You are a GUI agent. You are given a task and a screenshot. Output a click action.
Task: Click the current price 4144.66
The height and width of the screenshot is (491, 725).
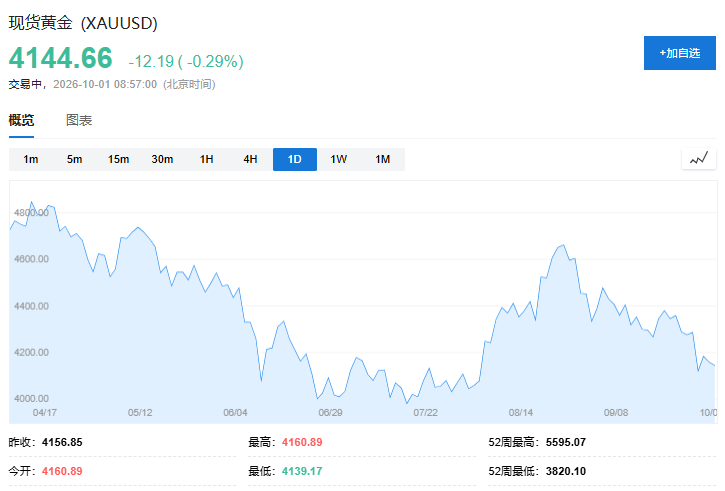click(x=61, y=58)
